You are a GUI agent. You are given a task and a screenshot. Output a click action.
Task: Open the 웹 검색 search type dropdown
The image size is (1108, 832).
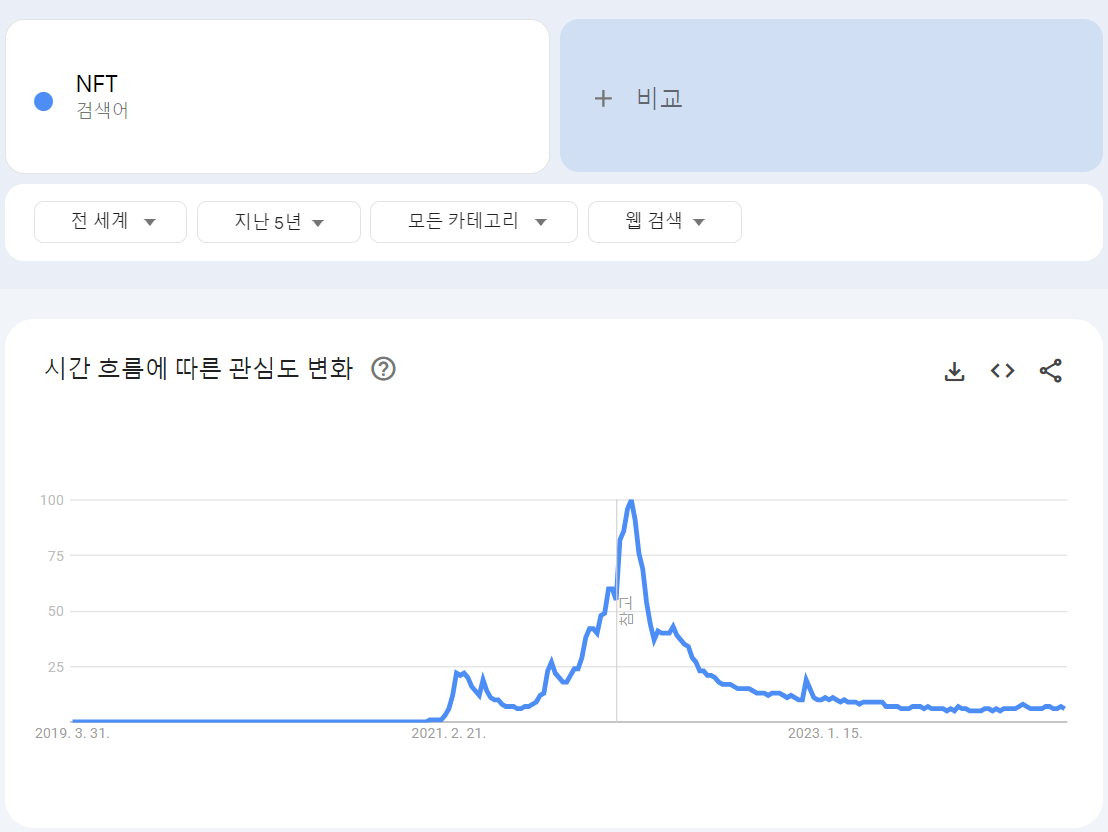(664, 221)
